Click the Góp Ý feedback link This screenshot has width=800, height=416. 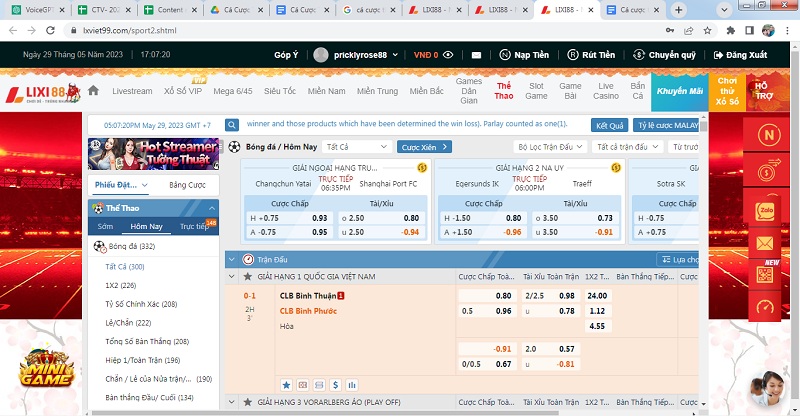286,55
